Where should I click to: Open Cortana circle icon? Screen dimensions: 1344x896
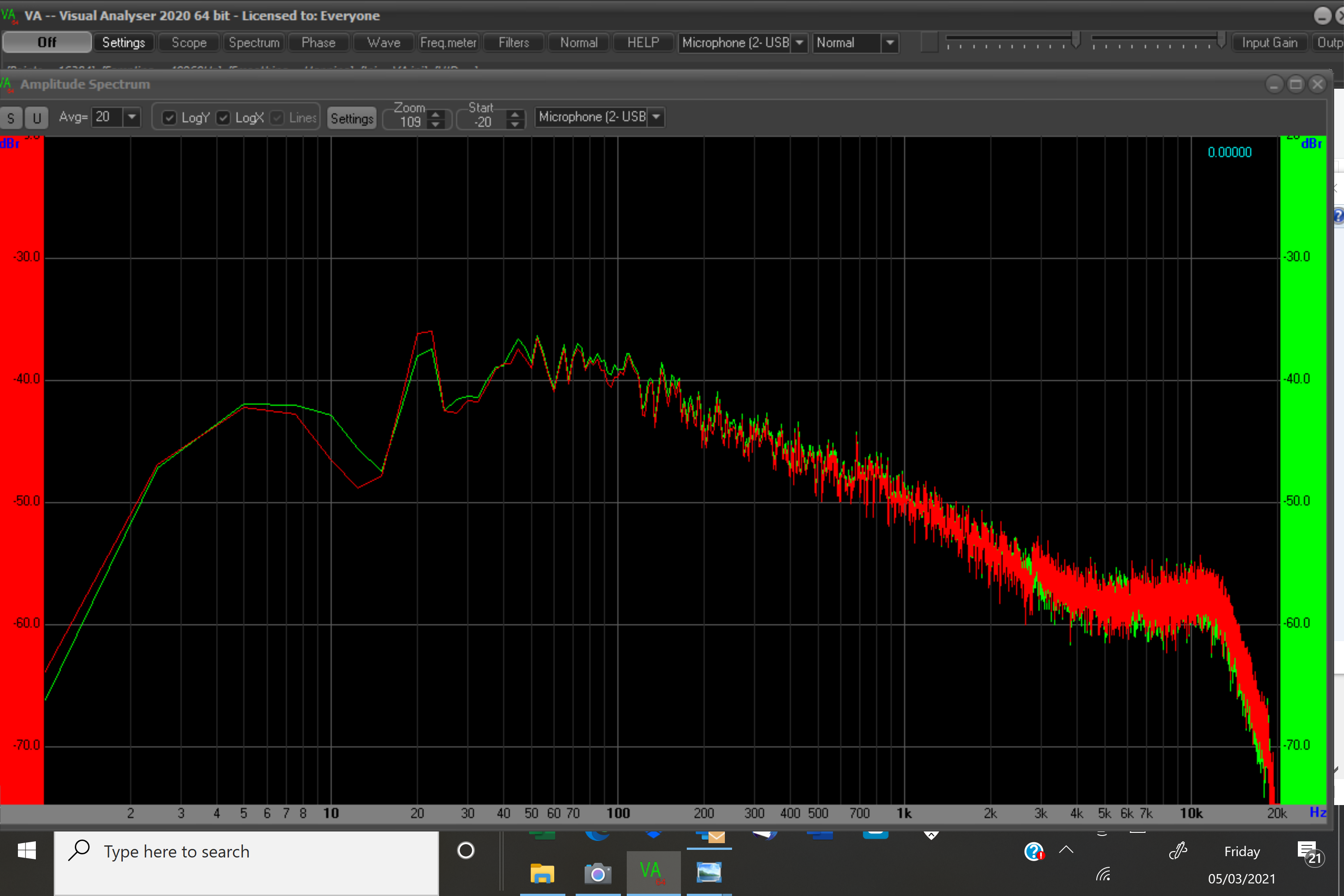pos(466,851)
